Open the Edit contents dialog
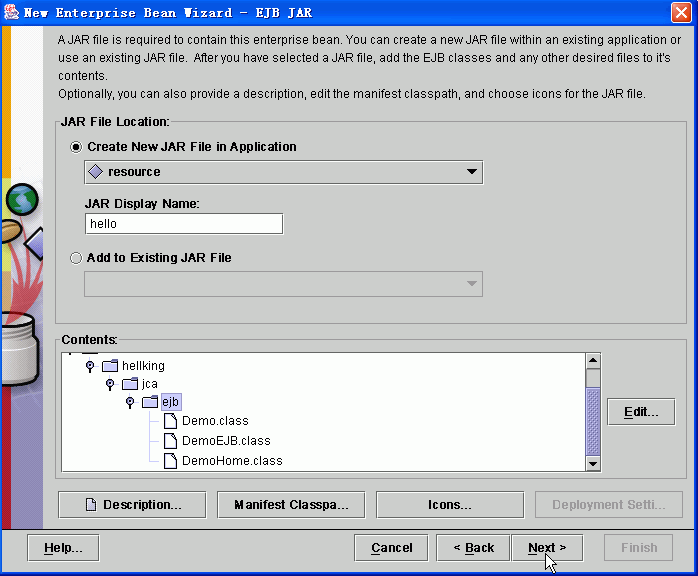 [641, 412]
